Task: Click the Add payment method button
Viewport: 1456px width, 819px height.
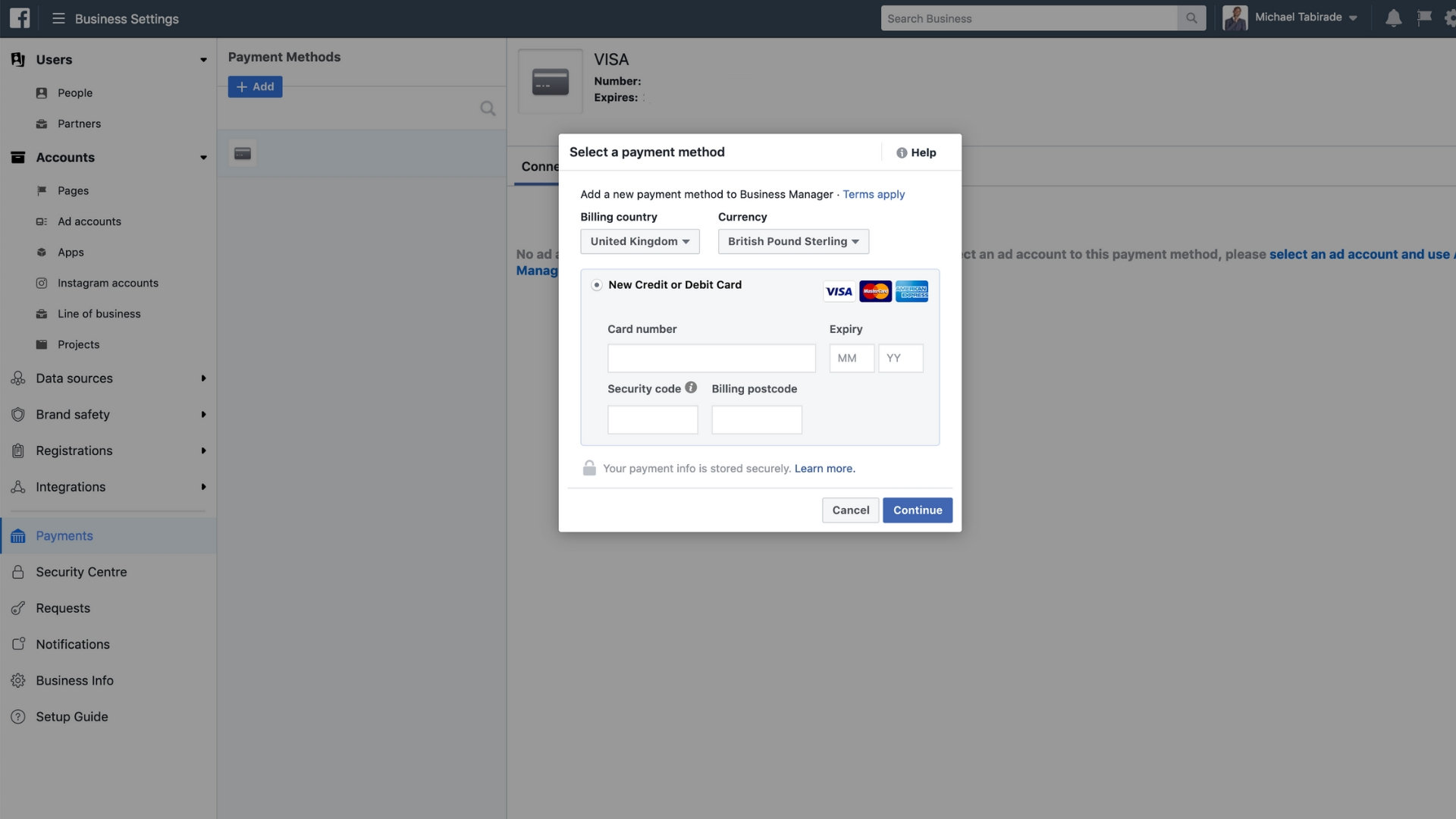Action: click(x=255, y=86)
